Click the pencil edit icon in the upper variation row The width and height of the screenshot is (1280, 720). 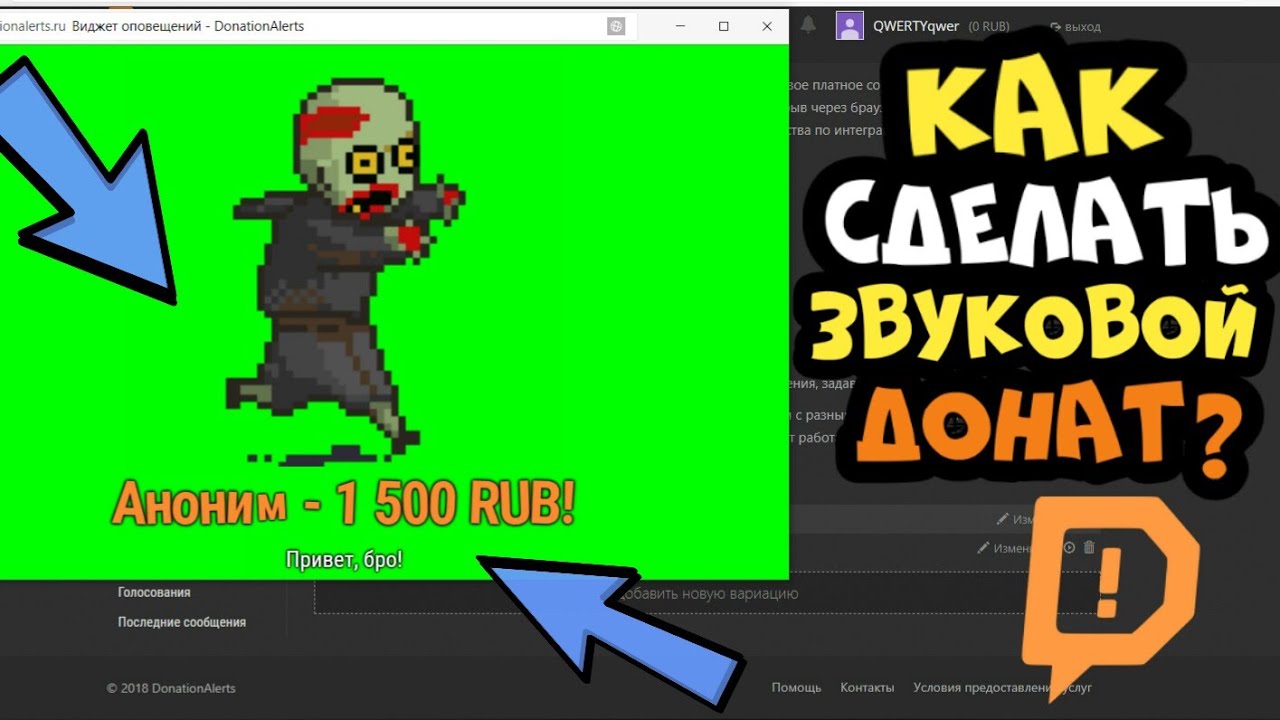click(x=1002, y=519)
